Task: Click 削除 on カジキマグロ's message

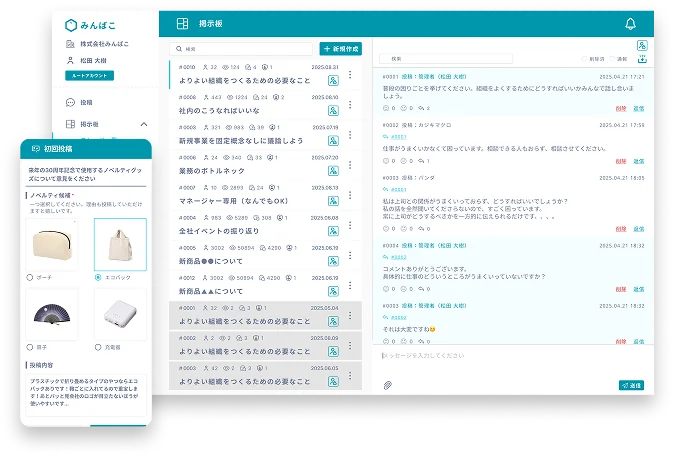Action: click(621, 162)
